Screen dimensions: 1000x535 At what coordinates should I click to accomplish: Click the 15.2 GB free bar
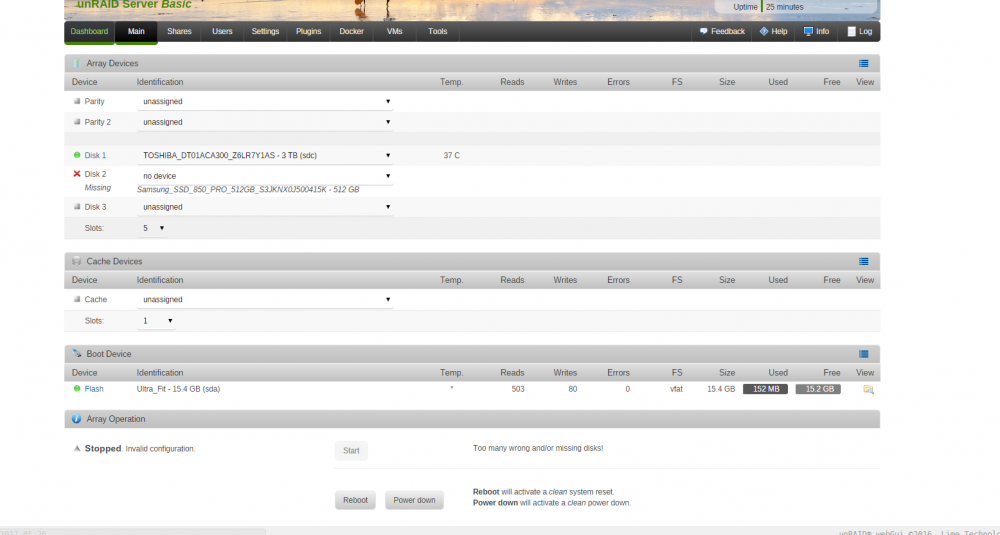point(818,389)
